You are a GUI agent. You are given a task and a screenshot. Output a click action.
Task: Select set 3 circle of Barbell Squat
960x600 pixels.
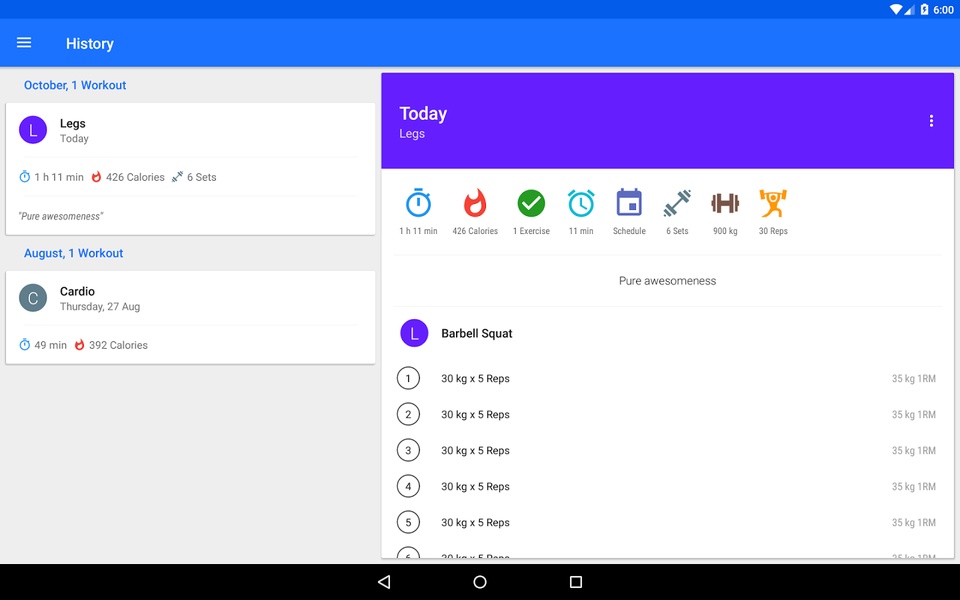[408, 451]
